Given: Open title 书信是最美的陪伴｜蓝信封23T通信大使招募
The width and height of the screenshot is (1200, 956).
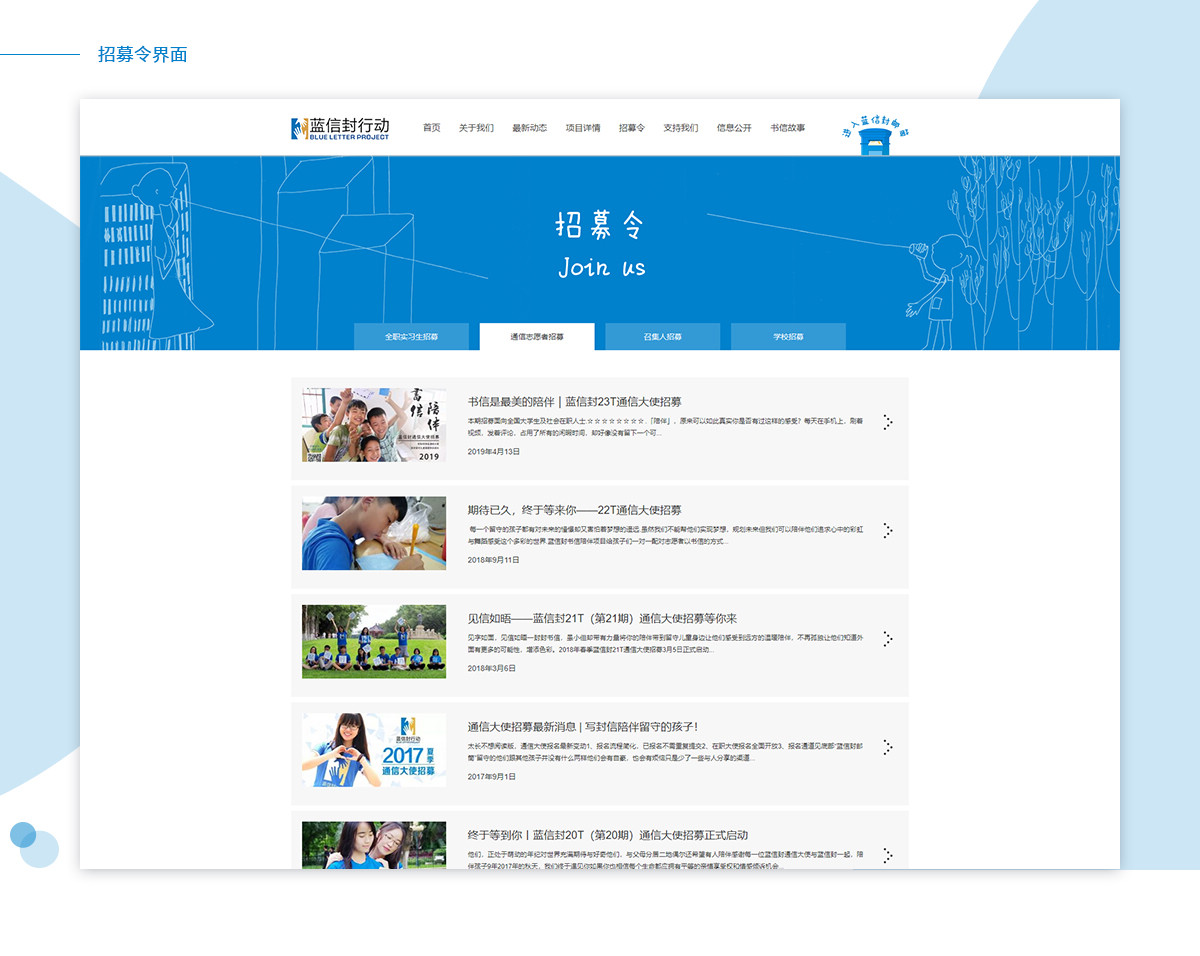Looking at the screenshot, I should coord(574,402).
